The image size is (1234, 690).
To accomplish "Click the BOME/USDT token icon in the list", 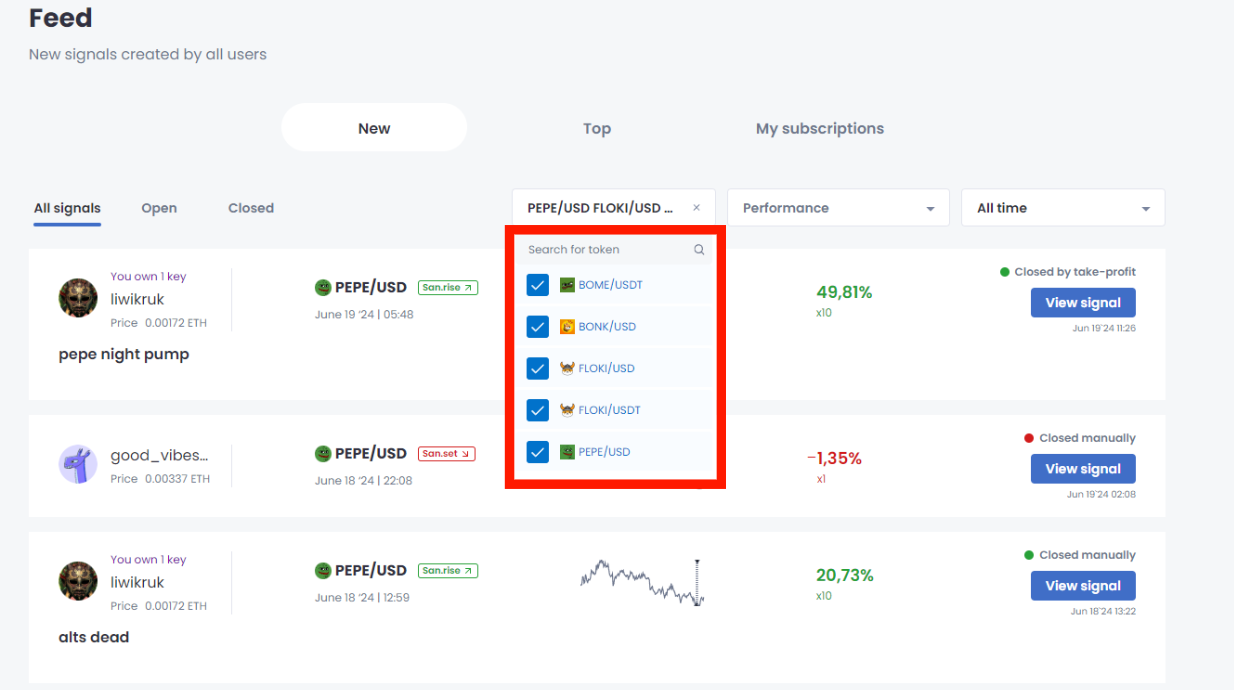I will coord(567,285).
